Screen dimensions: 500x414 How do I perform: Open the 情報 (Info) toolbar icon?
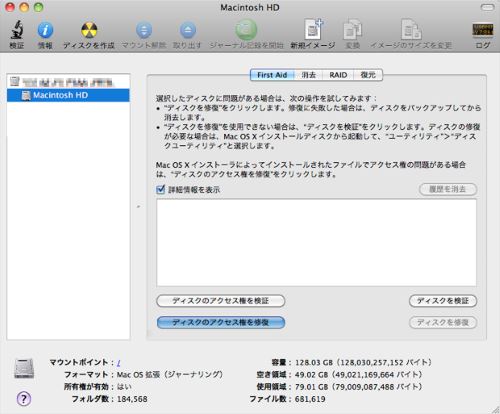[x=45, y=30]
